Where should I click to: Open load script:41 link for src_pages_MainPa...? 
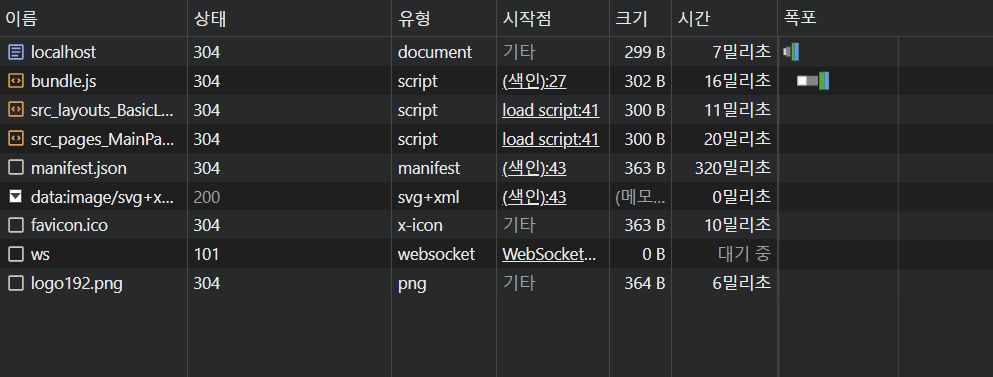[x=550, y=139]
